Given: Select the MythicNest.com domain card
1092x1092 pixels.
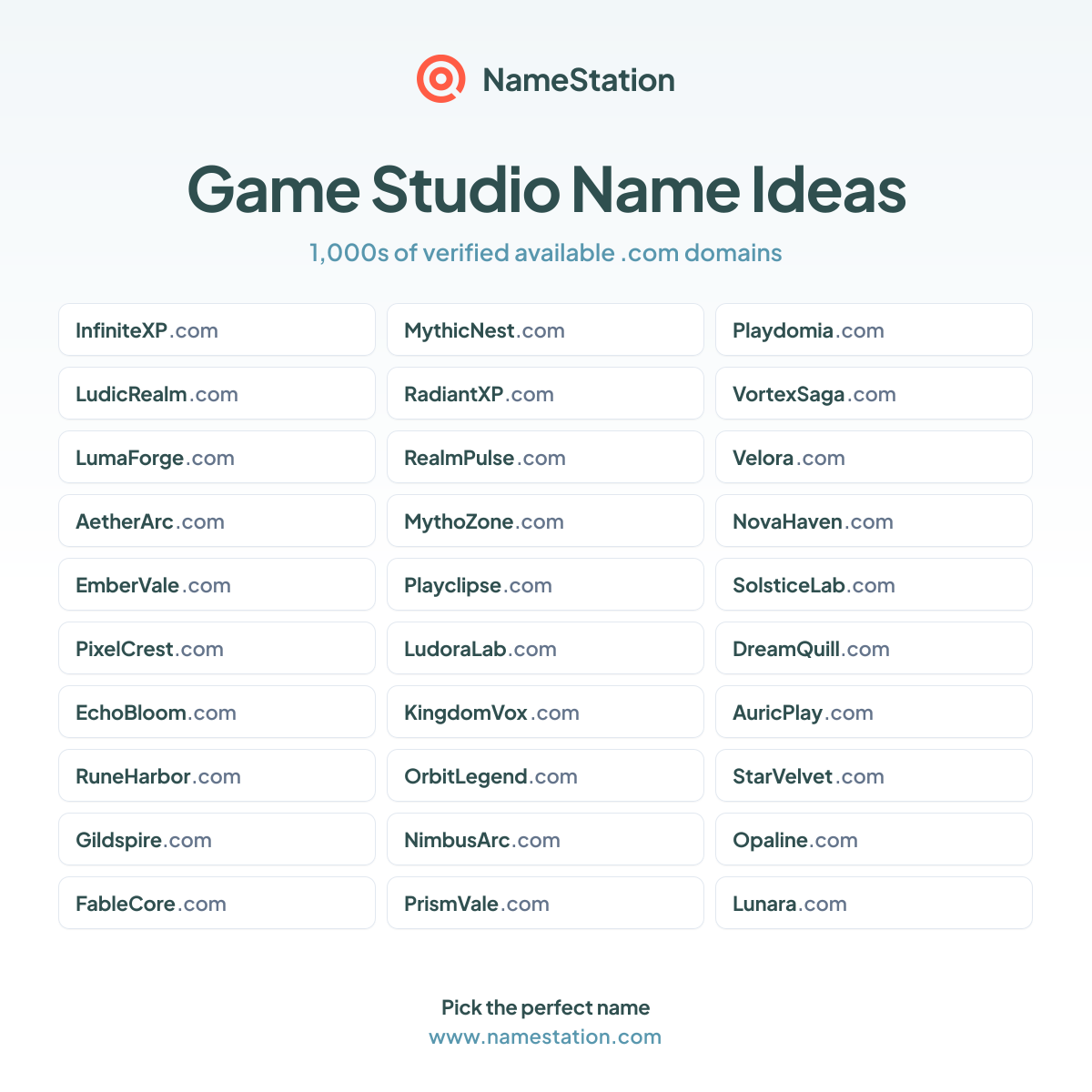Looking at the screenshot, I should (x=546, y=329).
